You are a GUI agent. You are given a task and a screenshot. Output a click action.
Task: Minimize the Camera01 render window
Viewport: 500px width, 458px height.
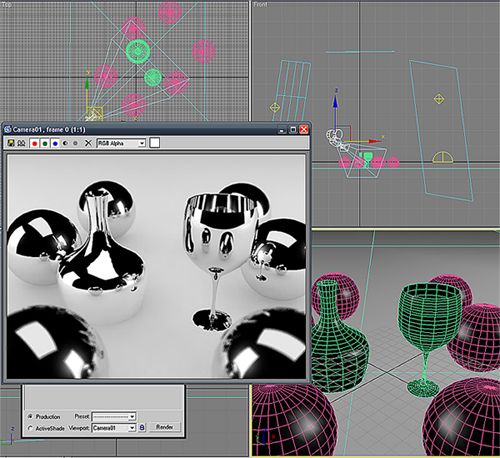[282, 129]
